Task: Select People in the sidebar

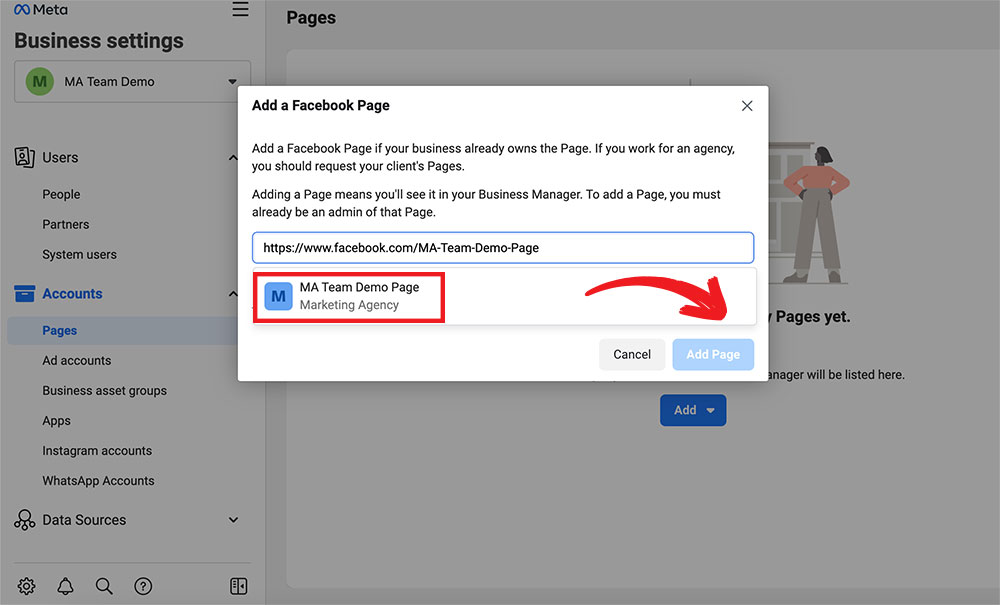Action: pyautogui.click(x=61, y=195)
